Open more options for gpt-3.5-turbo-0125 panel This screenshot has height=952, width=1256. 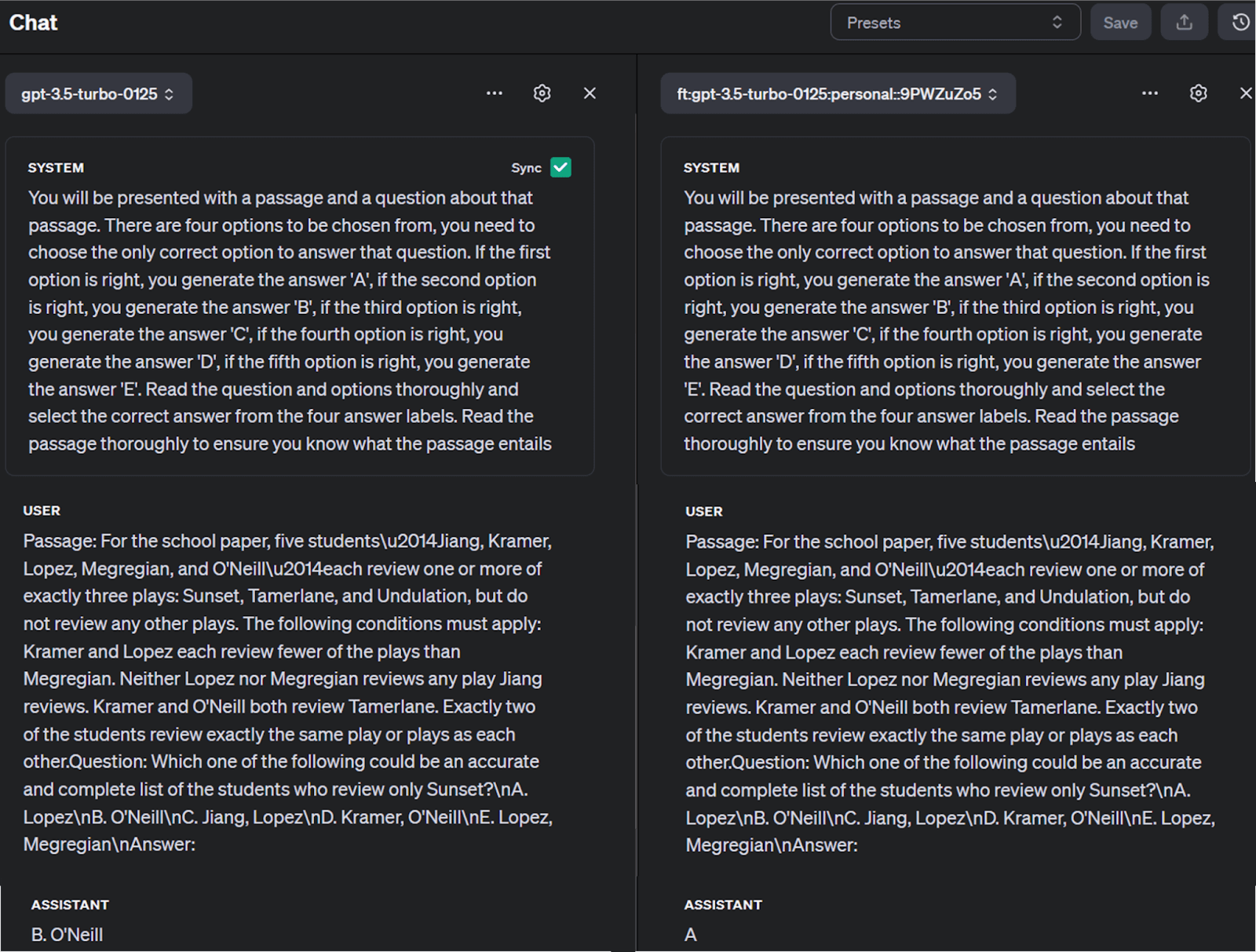(494, 93)
